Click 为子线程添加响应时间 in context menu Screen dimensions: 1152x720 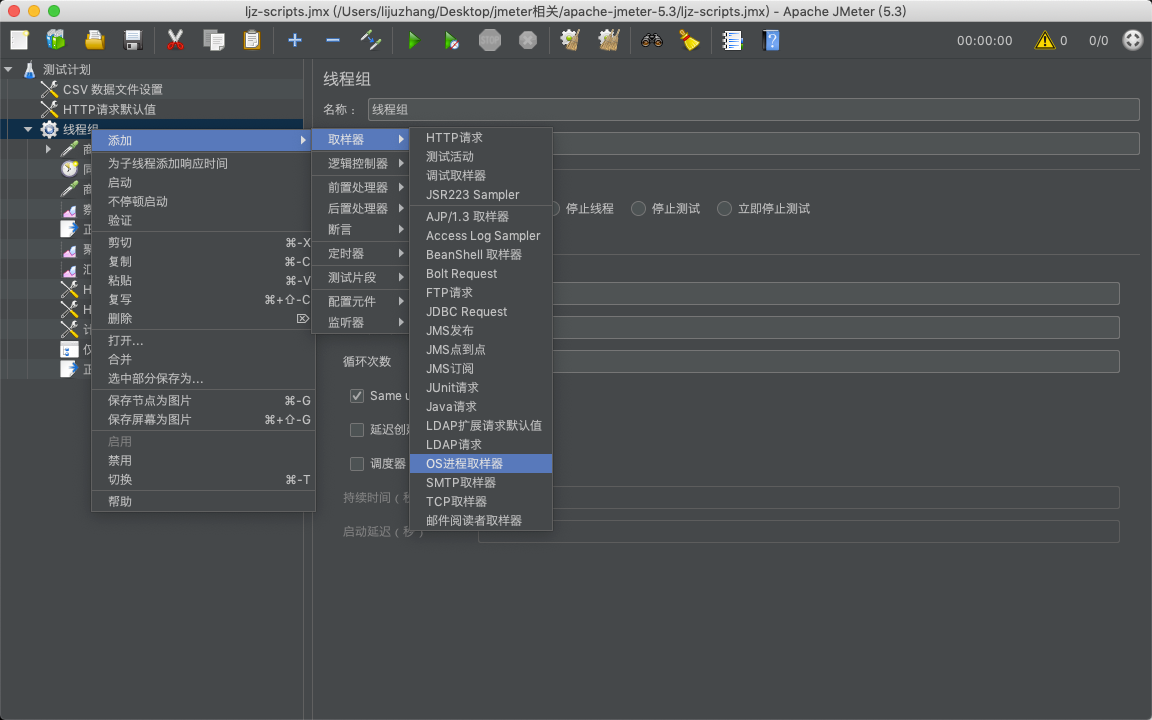pos(204,164)
